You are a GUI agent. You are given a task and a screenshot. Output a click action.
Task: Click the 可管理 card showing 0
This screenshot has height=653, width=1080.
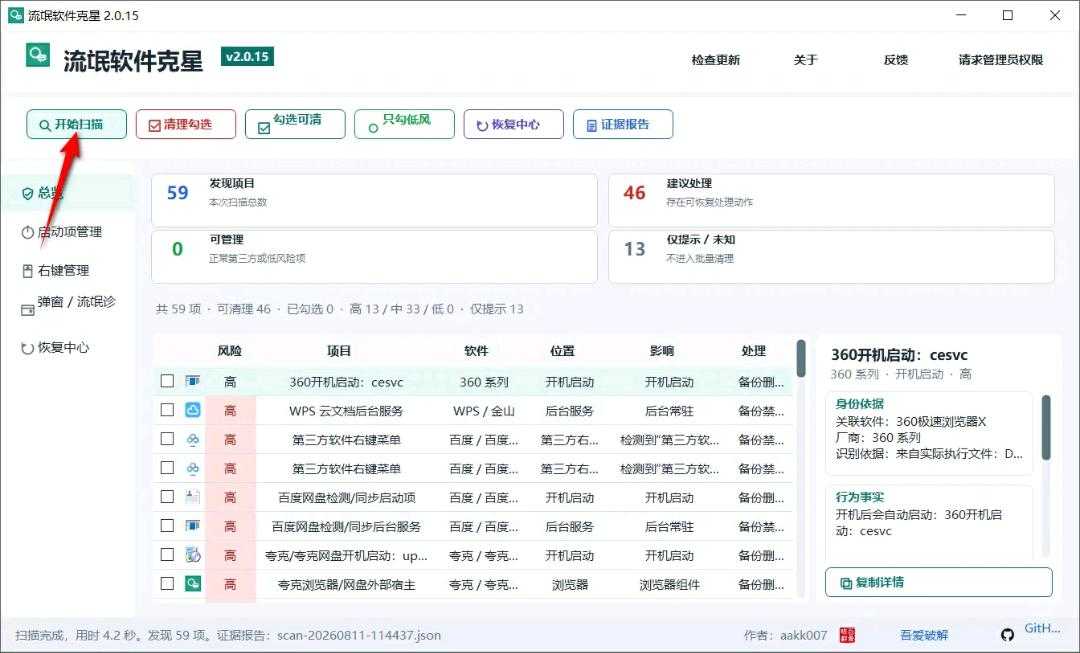coord(374,256)
